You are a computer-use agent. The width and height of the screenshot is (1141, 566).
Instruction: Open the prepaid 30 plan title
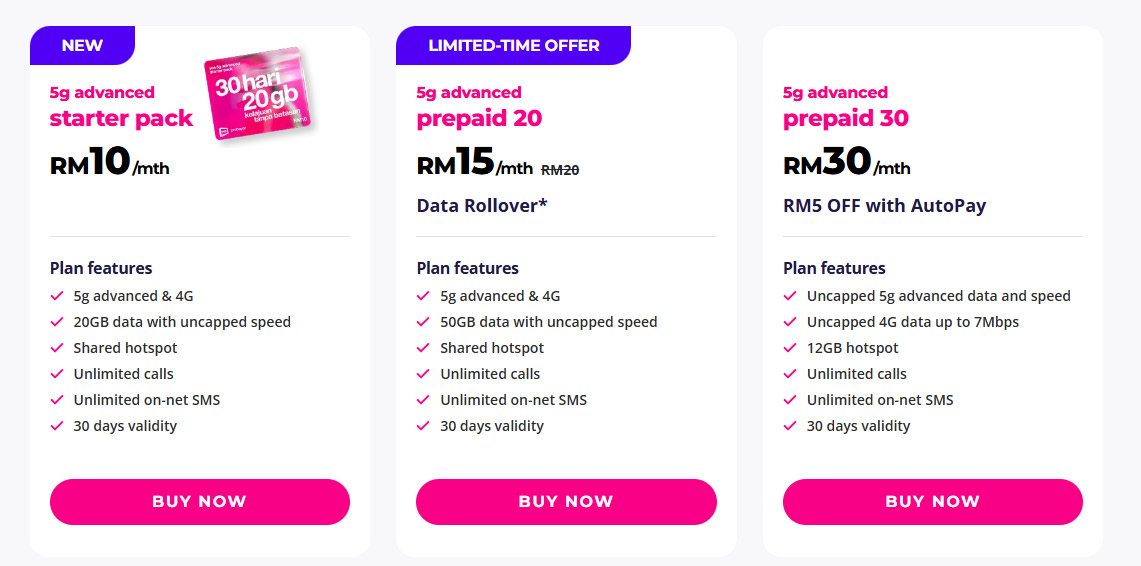tap(846, 119)
